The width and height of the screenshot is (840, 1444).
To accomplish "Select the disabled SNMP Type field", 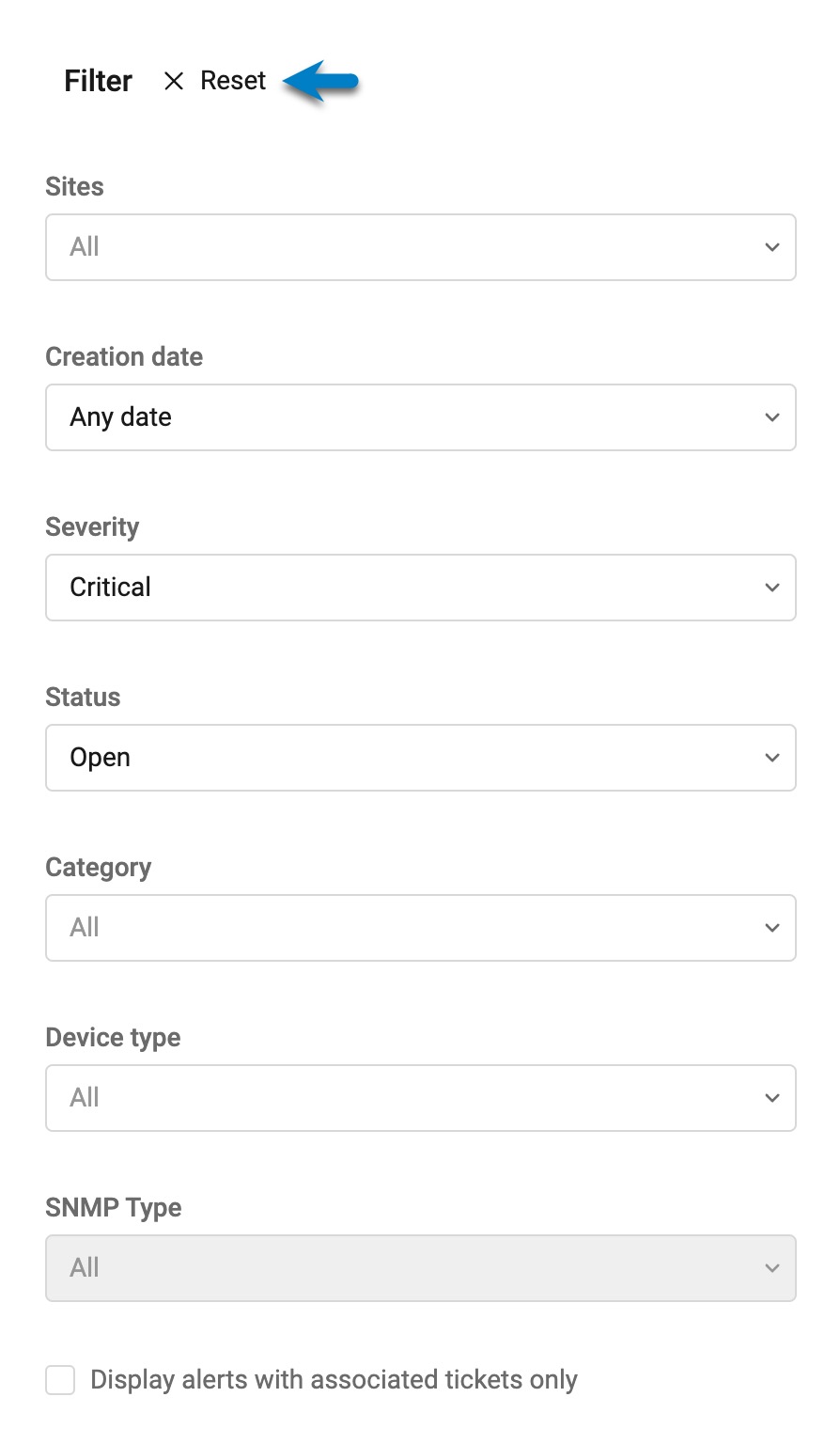I will [x=421, y=1268].
